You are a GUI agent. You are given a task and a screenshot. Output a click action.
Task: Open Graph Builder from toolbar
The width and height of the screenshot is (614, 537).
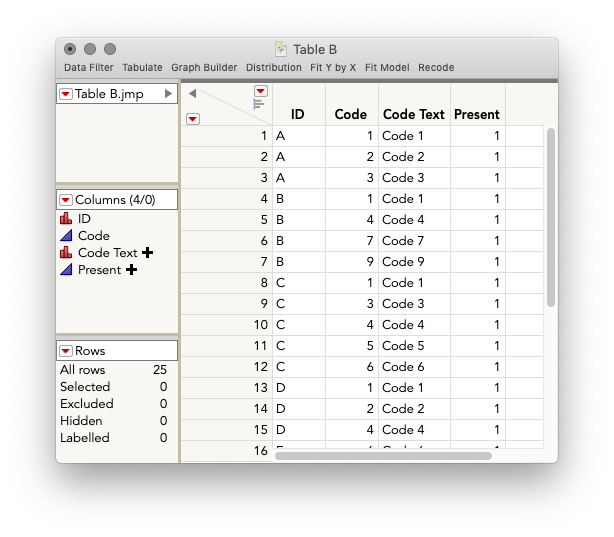pos(204,68)
